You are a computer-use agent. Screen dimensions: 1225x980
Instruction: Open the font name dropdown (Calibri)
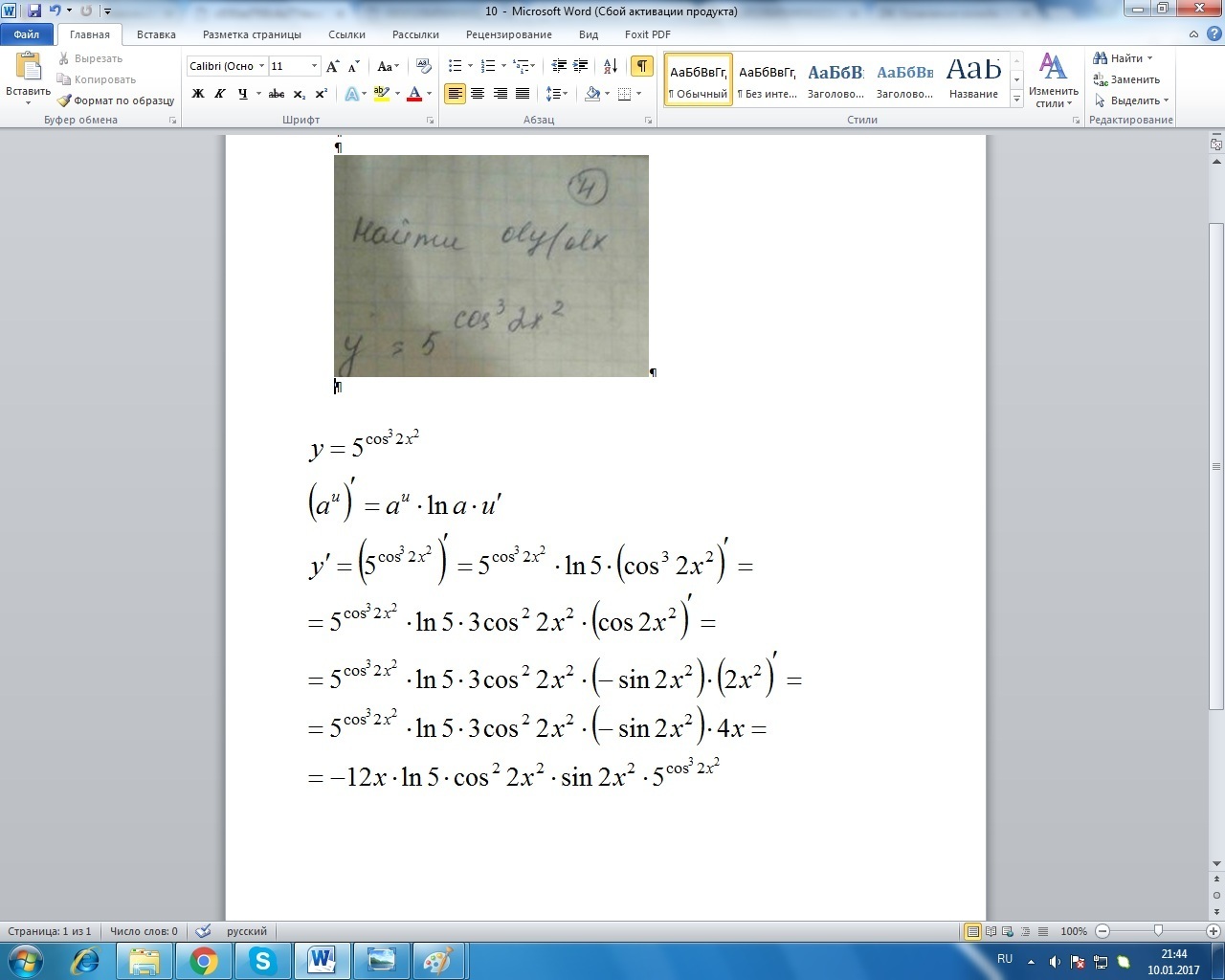[261, 66]
